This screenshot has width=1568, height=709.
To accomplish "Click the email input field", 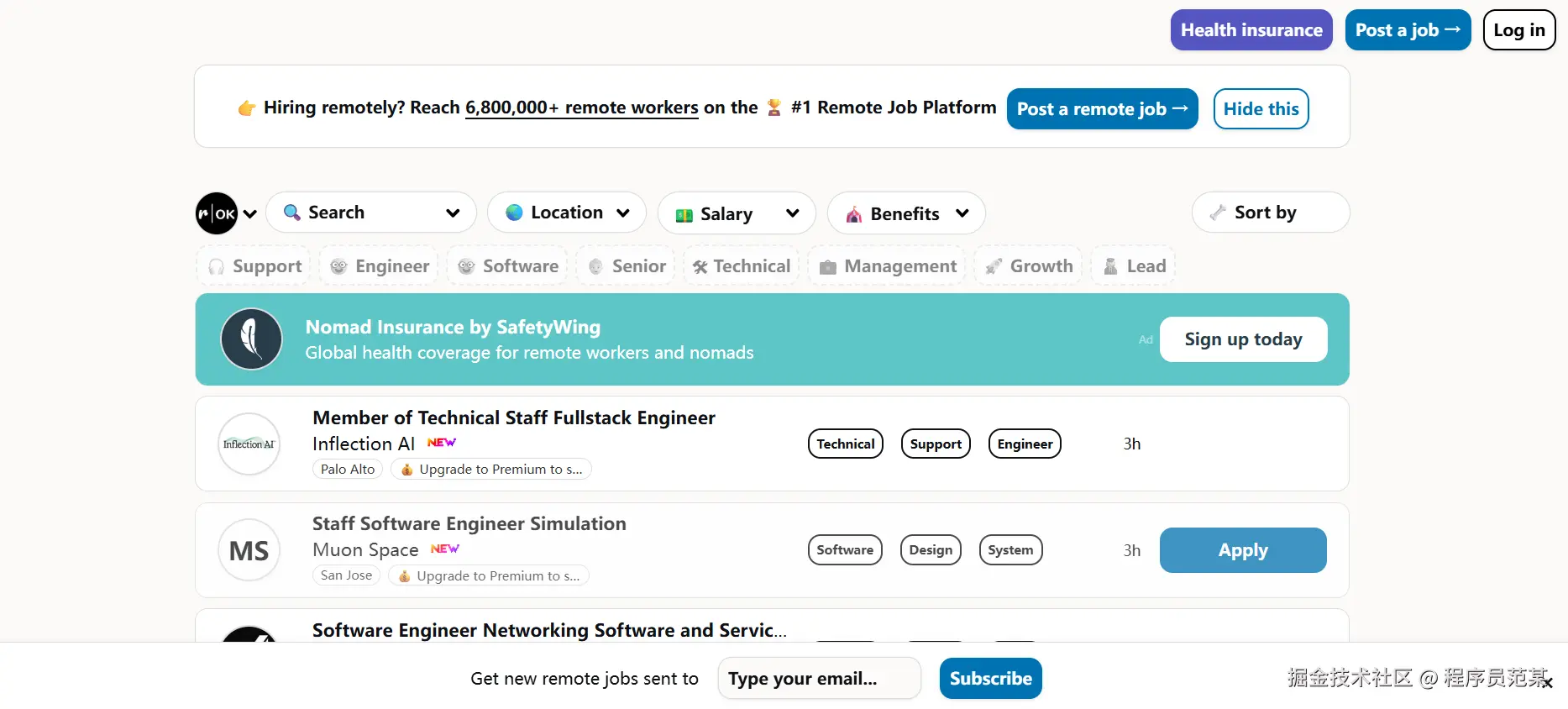I will click(x=819, y=679).
